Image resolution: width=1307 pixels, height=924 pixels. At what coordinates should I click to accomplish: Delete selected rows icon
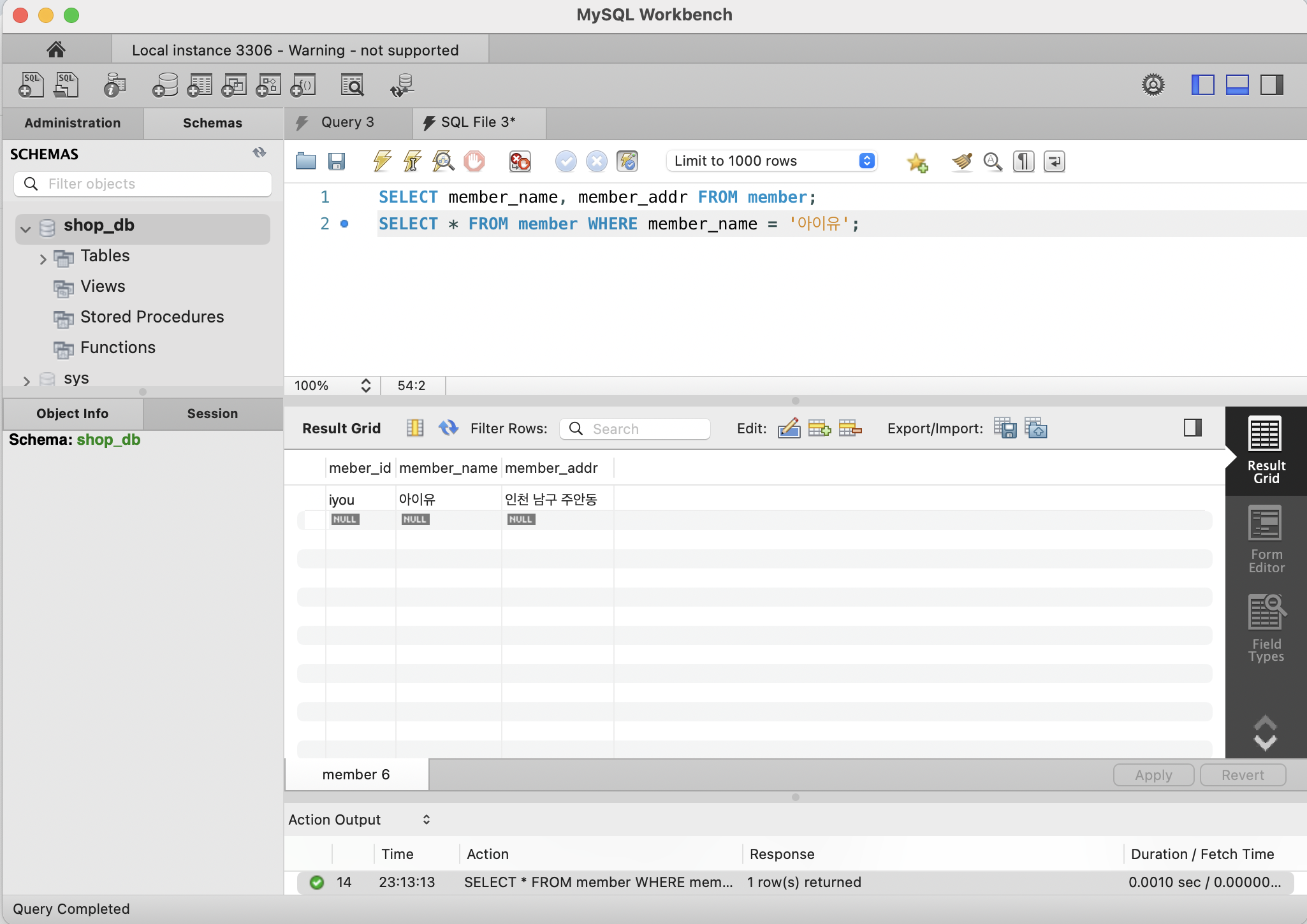click(x=850, y=428)
